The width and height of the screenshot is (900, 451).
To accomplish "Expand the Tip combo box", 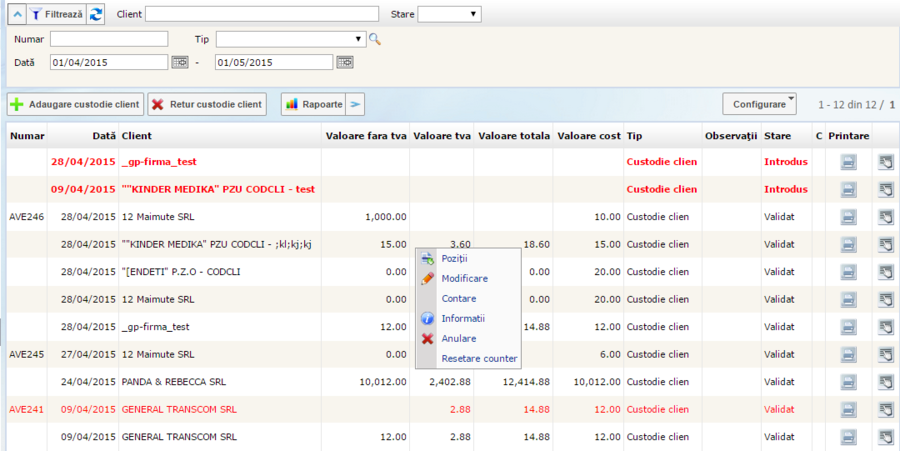I will (358, 39).
